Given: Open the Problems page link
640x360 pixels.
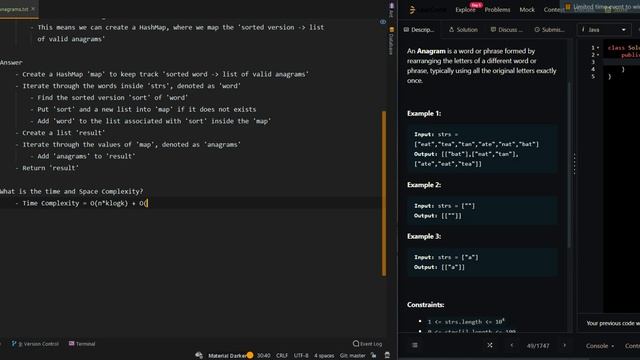Looking at the screenshot, I should click(497, 9).
